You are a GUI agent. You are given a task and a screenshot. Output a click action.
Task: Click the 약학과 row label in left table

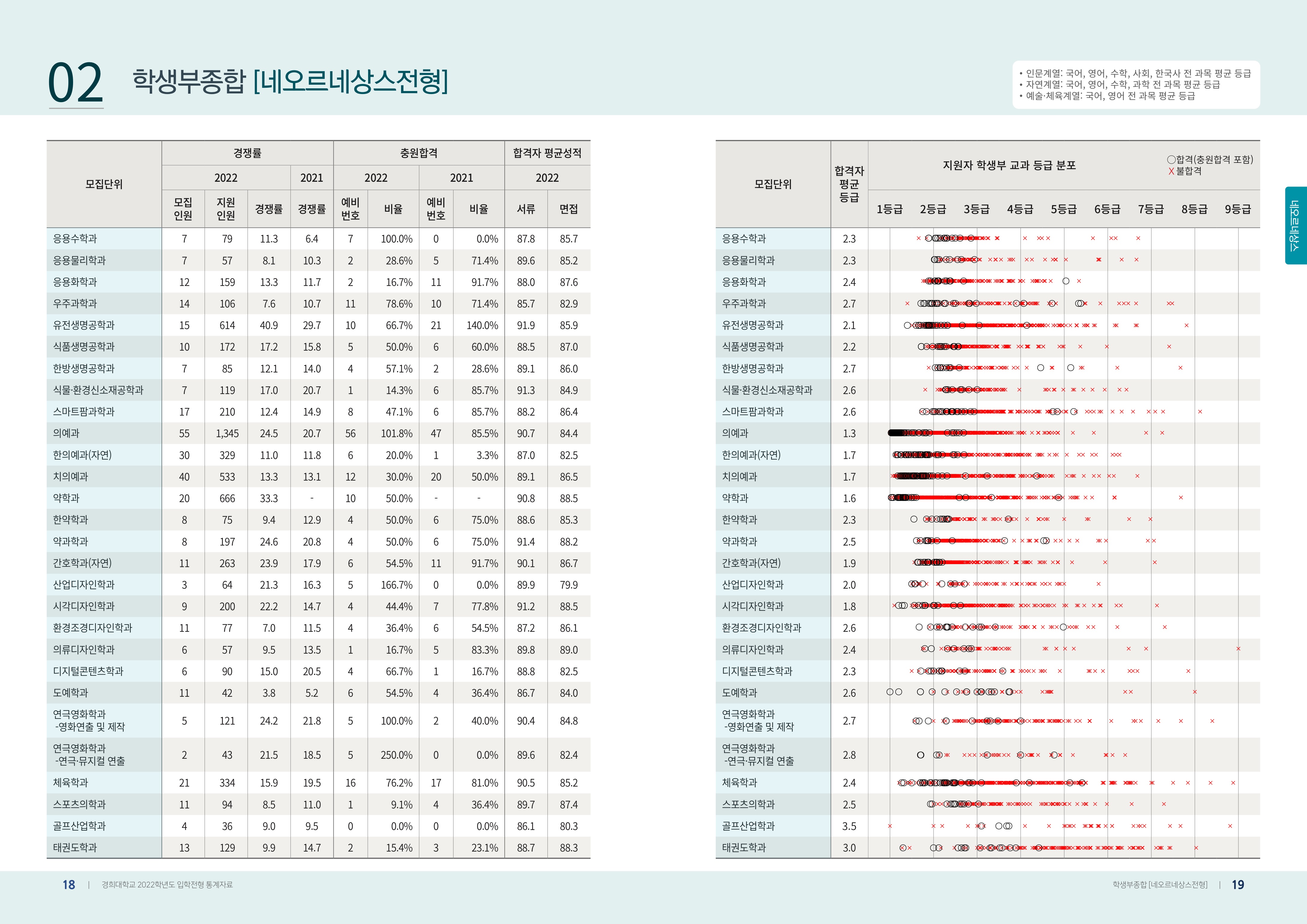(66, 499)
